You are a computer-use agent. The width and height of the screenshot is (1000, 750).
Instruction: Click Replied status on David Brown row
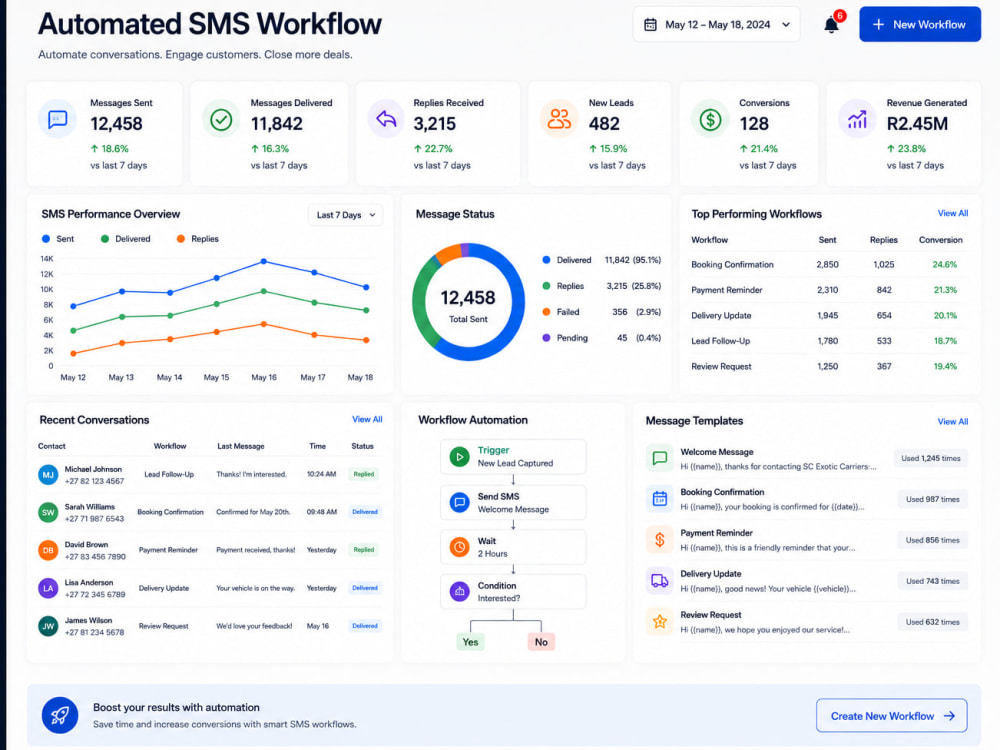click(364, 550)
